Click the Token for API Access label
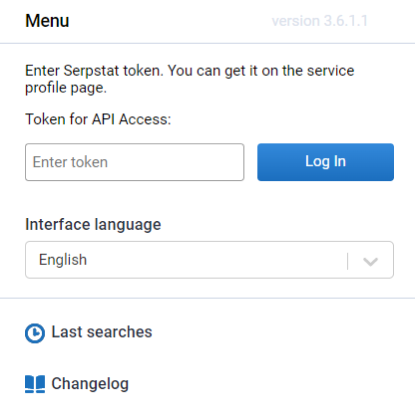Image resolution: width=415 pixels, height=414 pixels. 98,119
